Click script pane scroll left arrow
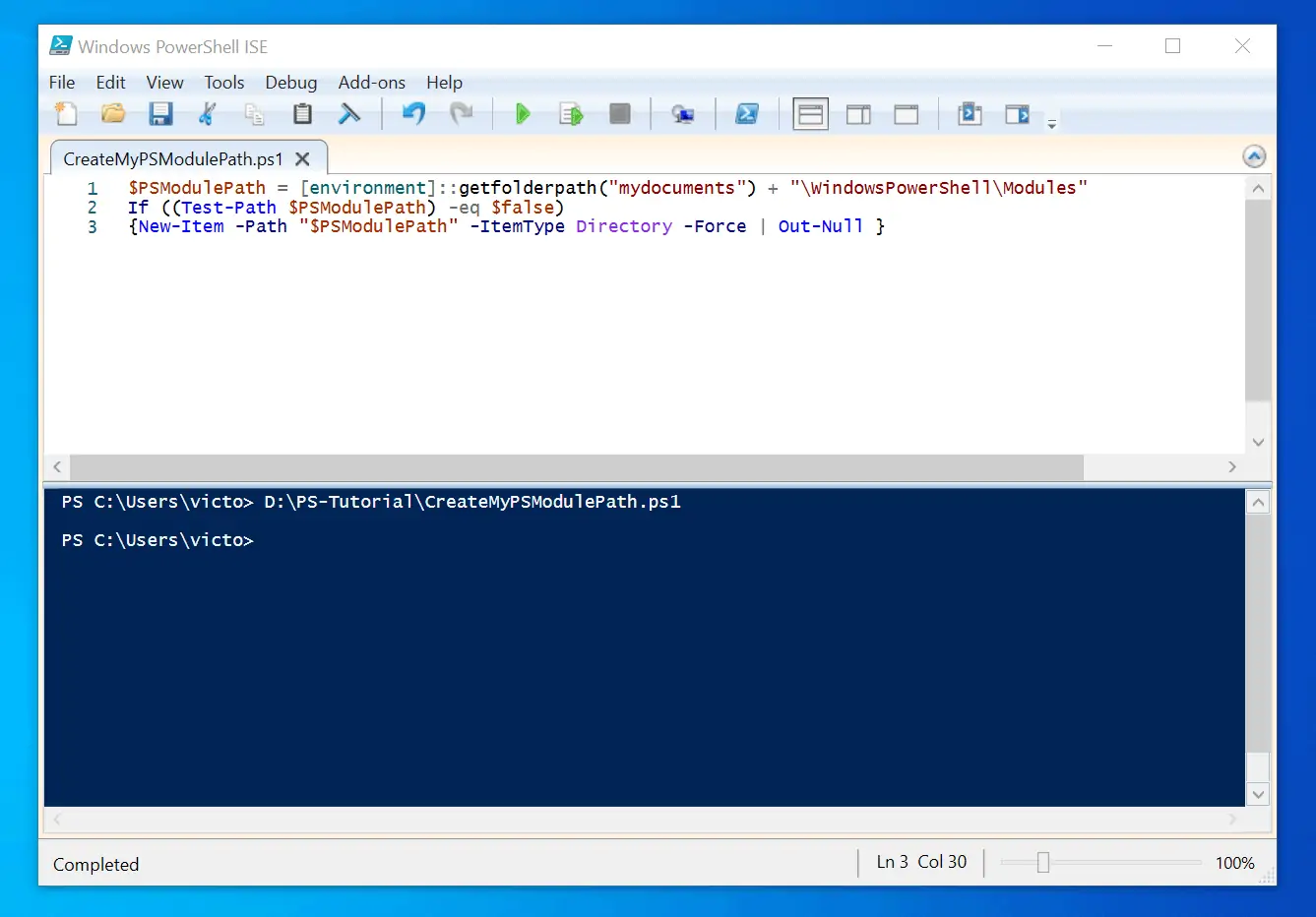 pyautogui.click(x=57, y=466)
